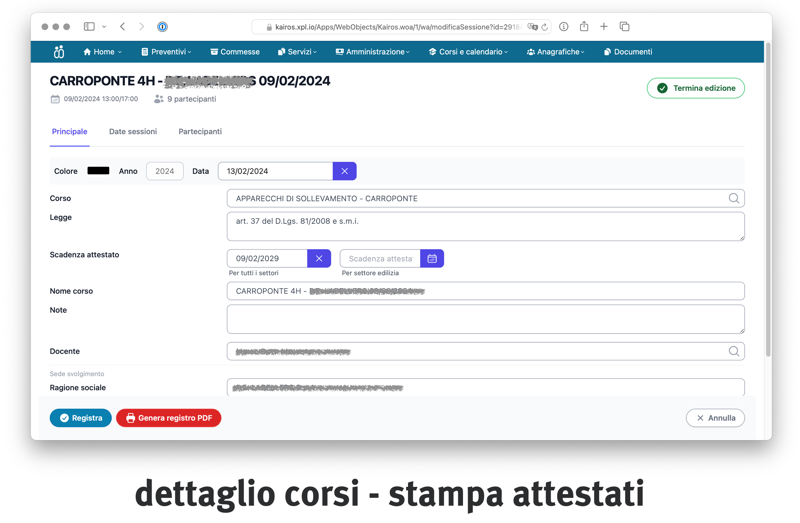Open a new Safari tab with plus
Image resolution: width=800 pixels, height=523 pixels.
pyautogui.click(x=604, y=27)
